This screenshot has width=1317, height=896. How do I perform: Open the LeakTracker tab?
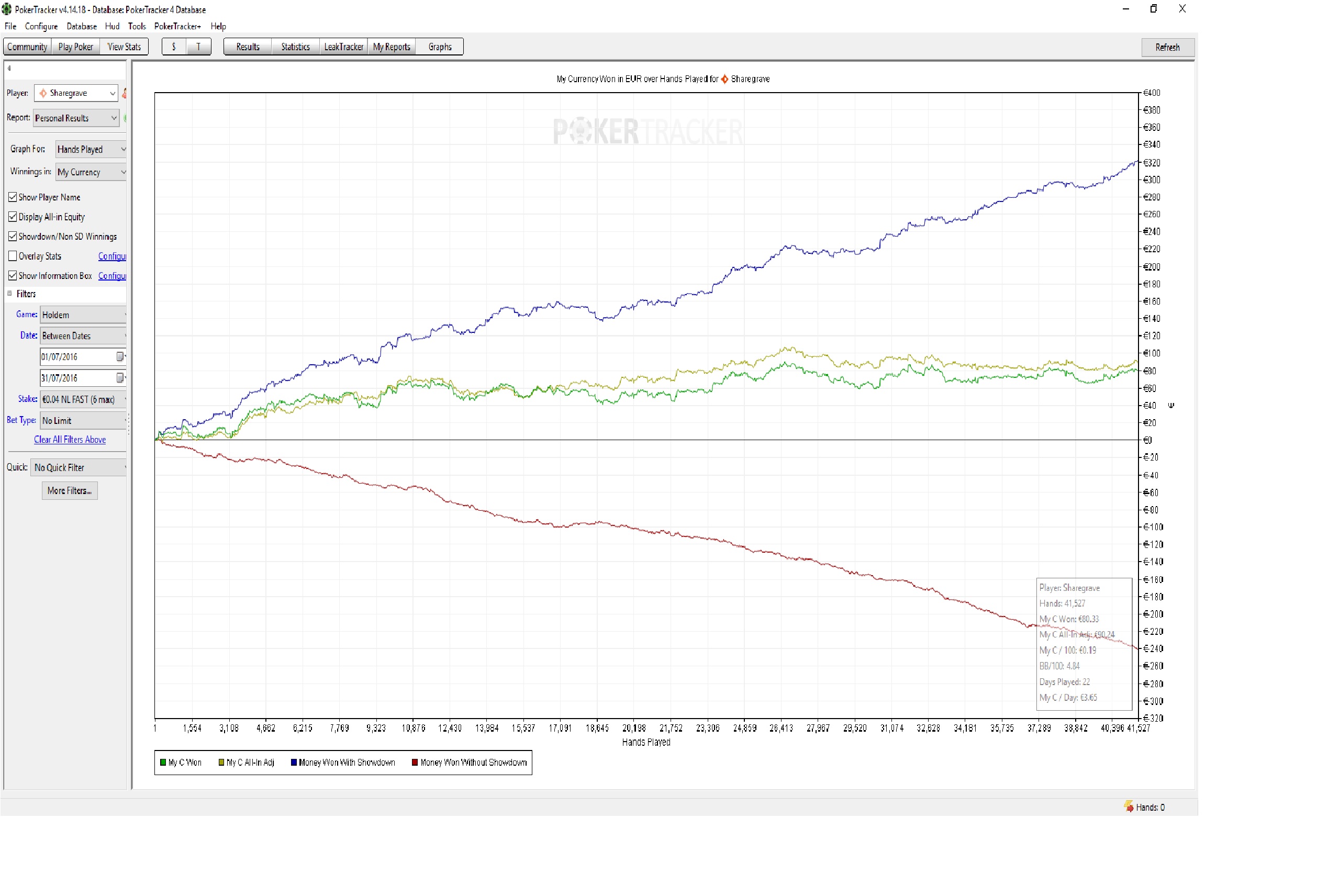tap(343, 47)
